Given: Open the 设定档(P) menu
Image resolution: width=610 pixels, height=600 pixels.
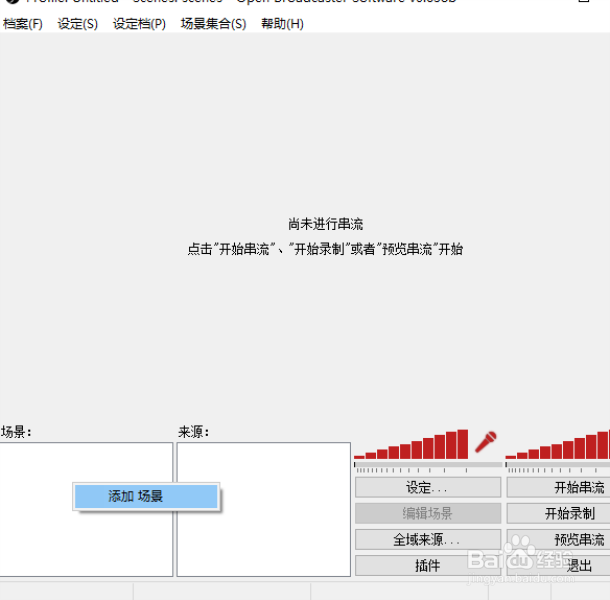Looking at the screenshot, I should 139,24.
